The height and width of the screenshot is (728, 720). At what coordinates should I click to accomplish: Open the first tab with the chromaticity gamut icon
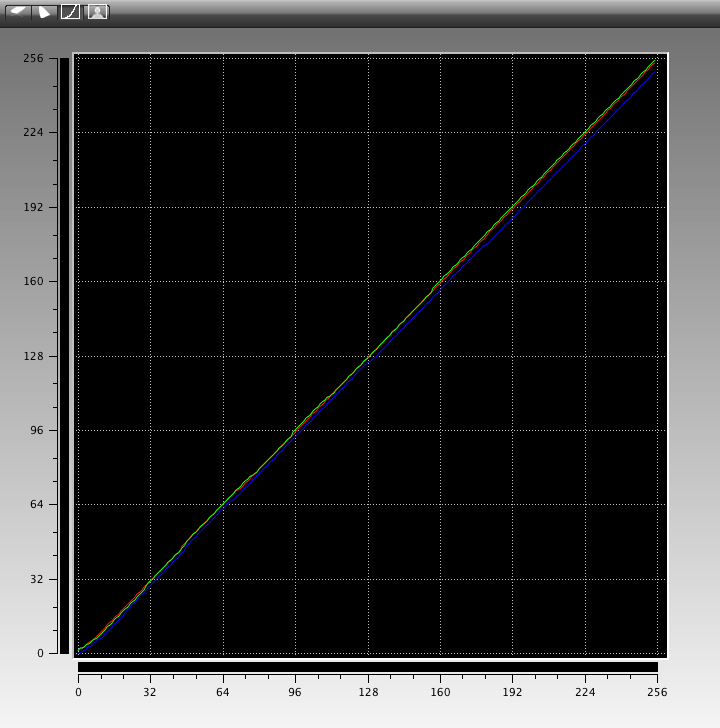18,12
